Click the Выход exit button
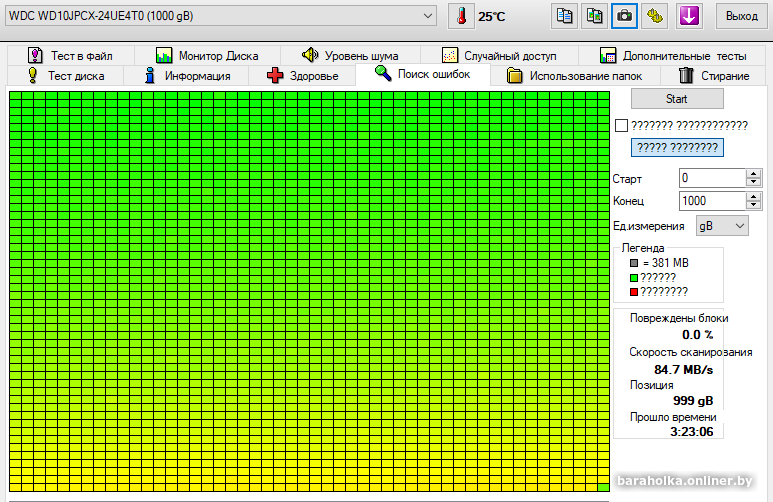Image resolution: width=773 pixels, height=502 pixels. (x=741, y=16)
